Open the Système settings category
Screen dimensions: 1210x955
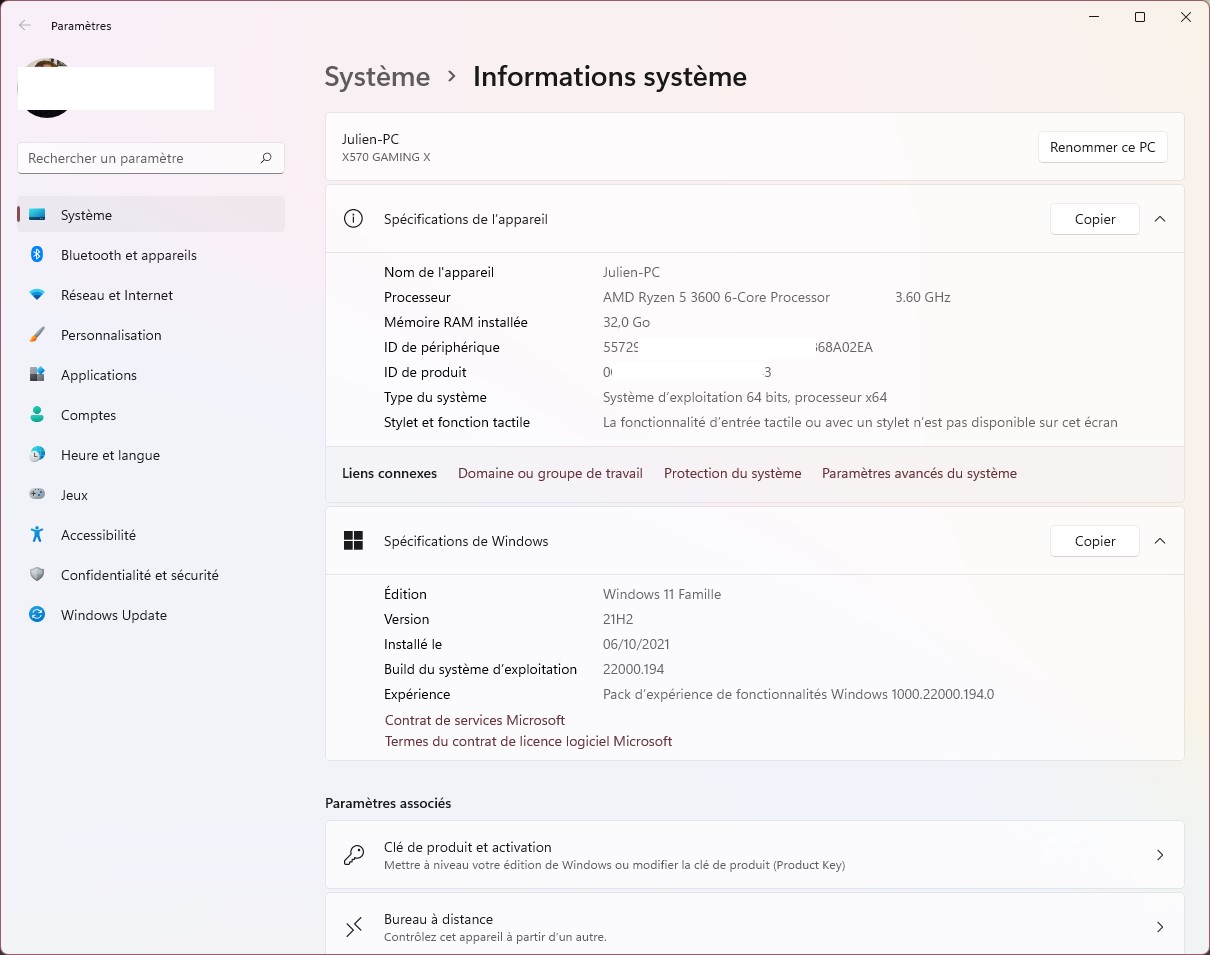tap(151, 215)
